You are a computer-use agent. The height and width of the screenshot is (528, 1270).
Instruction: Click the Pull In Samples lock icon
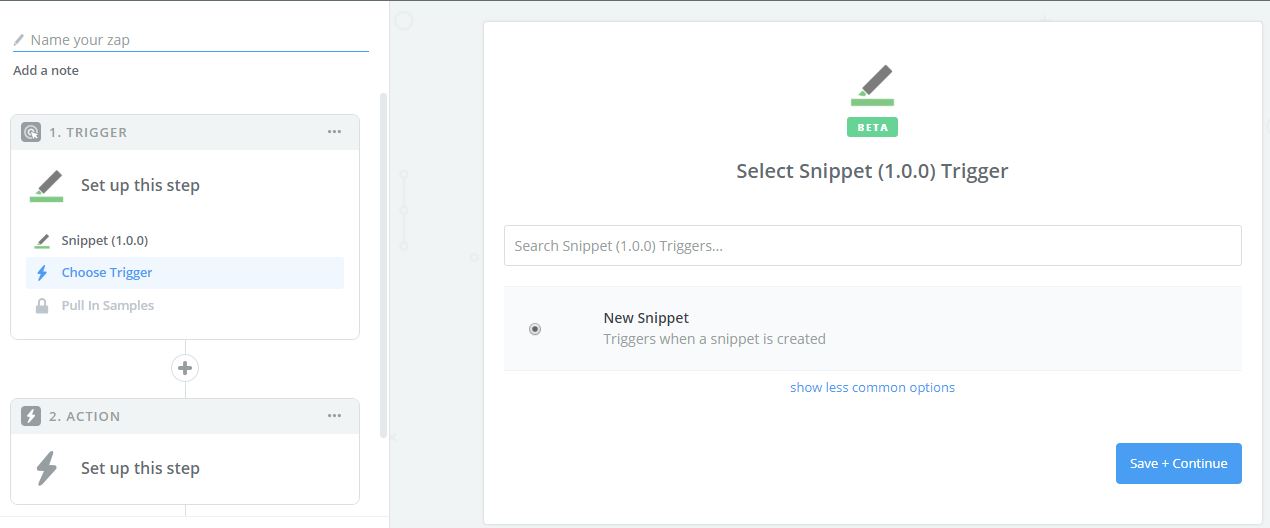pyautogui.click(x=42, y=306)
